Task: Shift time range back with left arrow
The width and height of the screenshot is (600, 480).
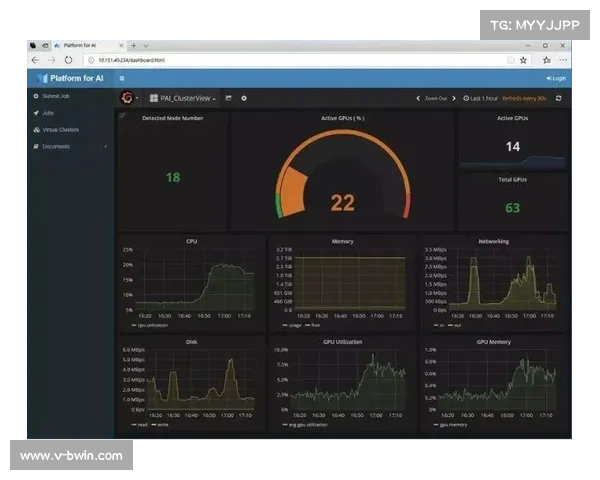Action: tap(418, 98)
